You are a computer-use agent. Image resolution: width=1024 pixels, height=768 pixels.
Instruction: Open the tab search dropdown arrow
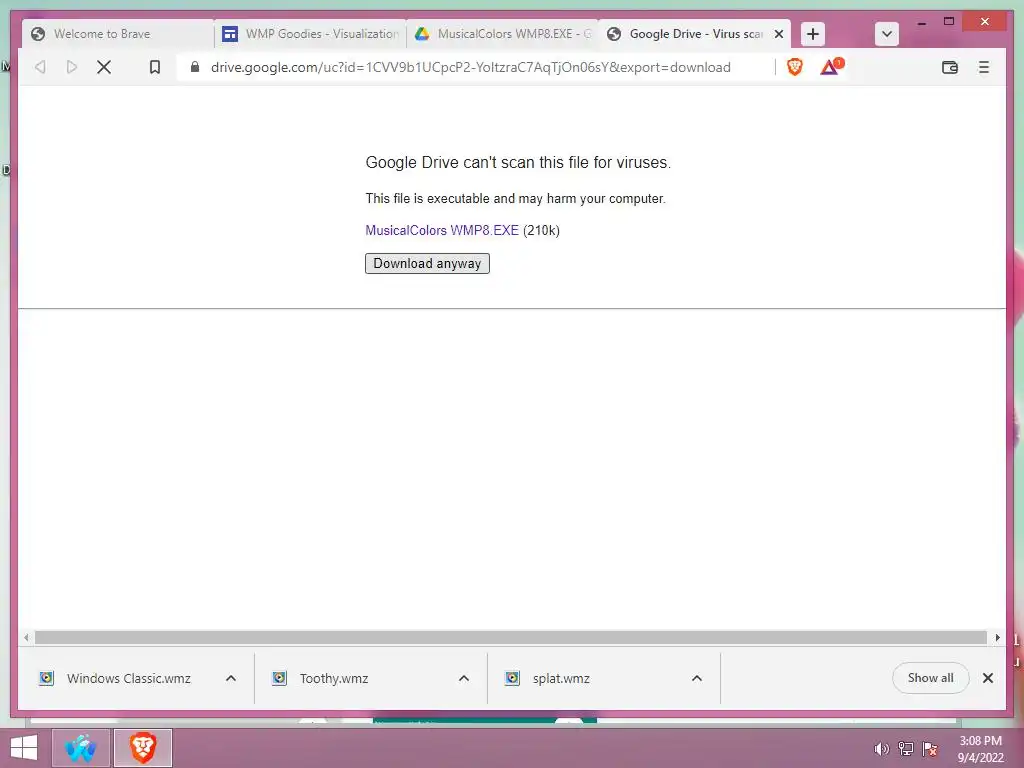pyautogui.click(x=886, y=34)
